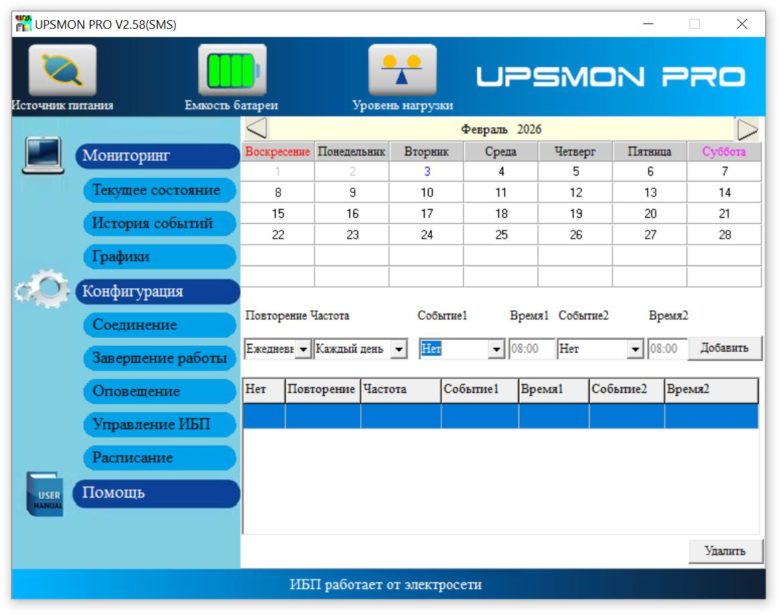This screenshot has width=780, height=614.
Task: Select February 7 in the calendar
Action: (x=724, y=172)
